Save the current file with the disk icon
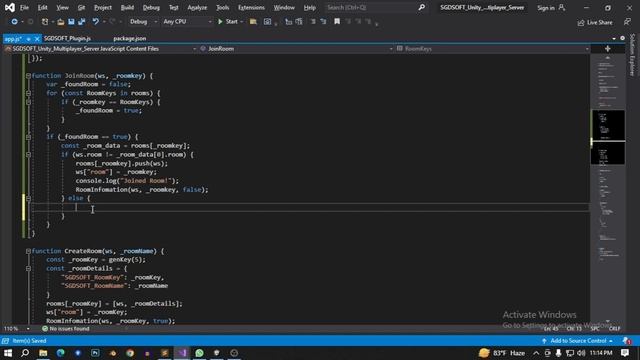This screenshot has height=360, width=640. [71, 22]
